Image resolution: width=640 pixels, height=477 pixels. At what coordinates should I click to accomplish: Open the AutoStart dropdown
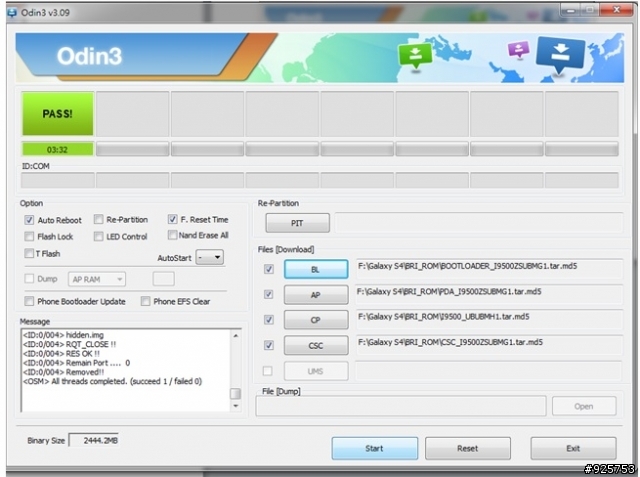209,257
